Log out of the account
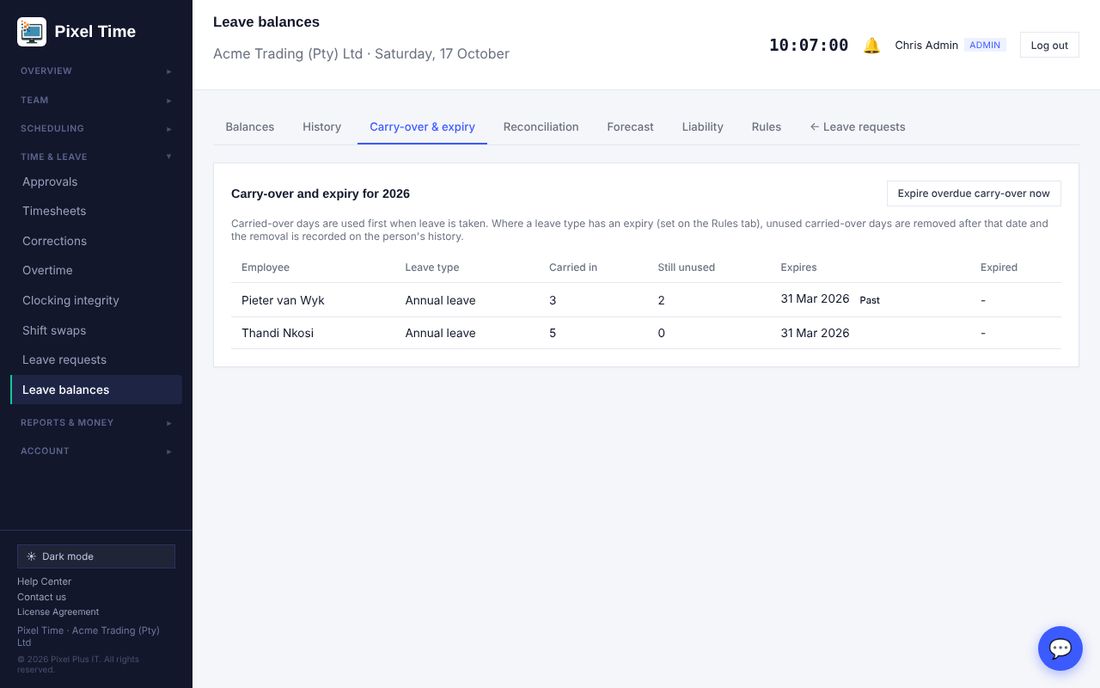 point(1049,46)
